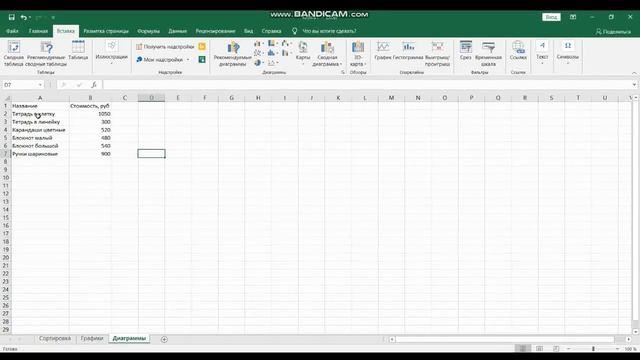Image resolution: width=640 pixels, height=360 pixels.
Task: Switch to Page Layout view in status bar
Action: coord(539,349)
